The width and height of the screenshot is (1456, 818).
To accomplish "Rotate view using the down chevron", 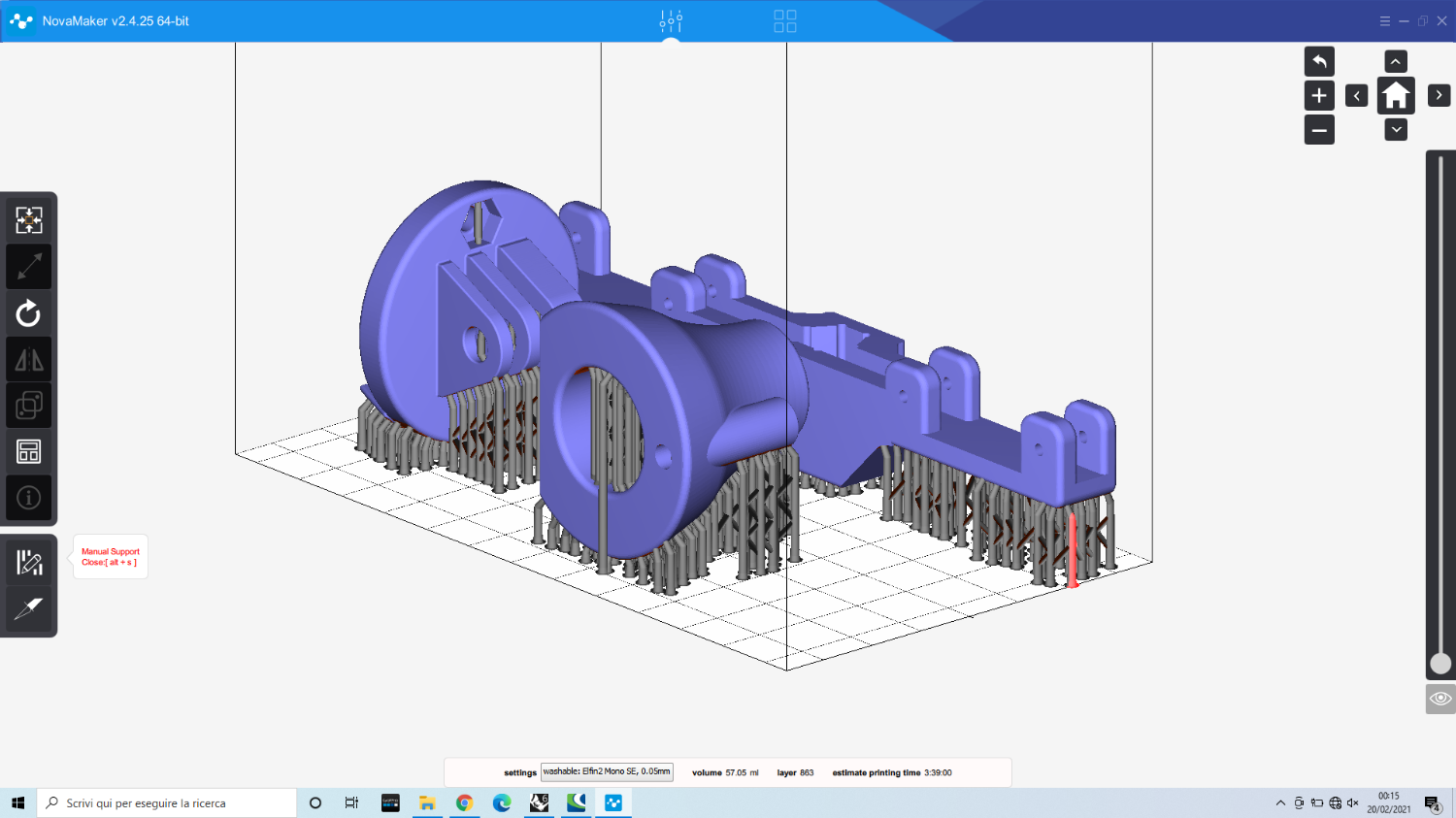I will 1396,130.
